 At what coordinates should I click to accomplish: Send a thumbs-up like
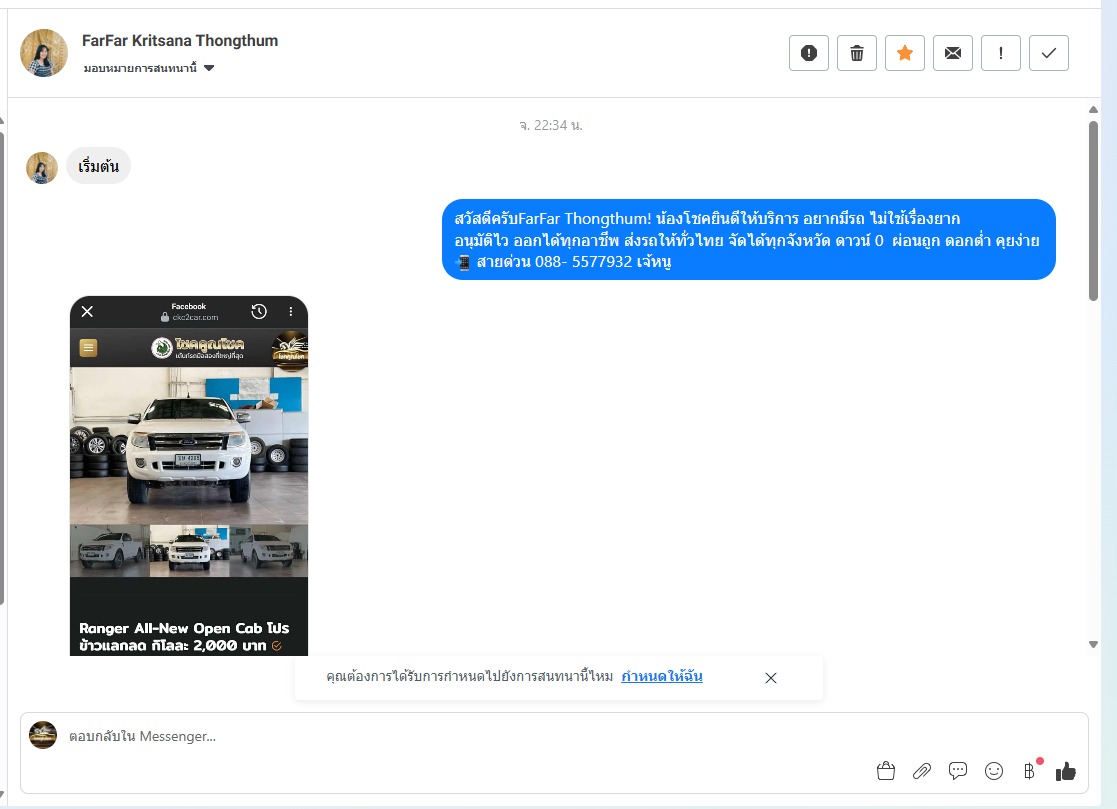pos(1066,771)
